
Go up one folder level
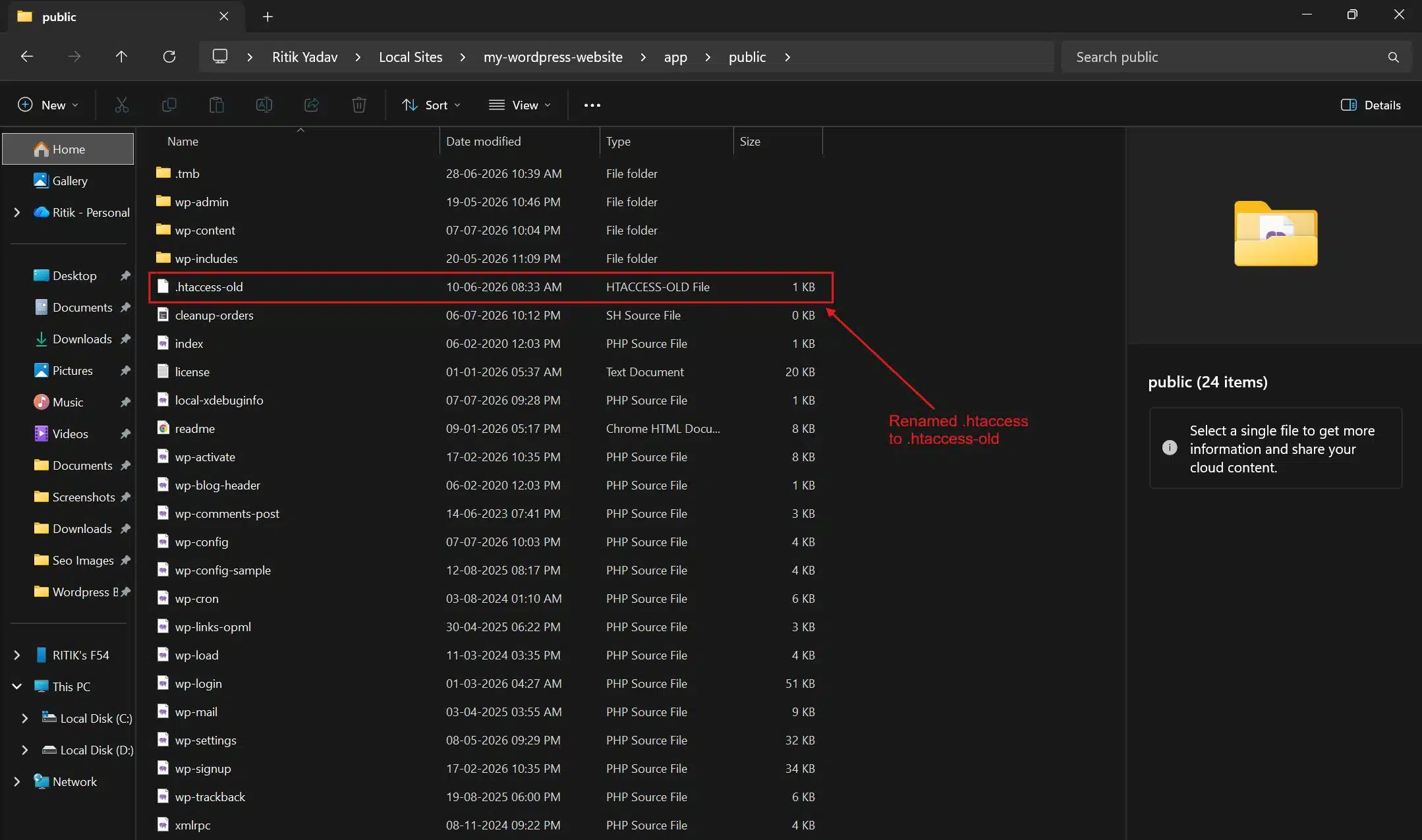pyautogui.click(x=121, y=57)
